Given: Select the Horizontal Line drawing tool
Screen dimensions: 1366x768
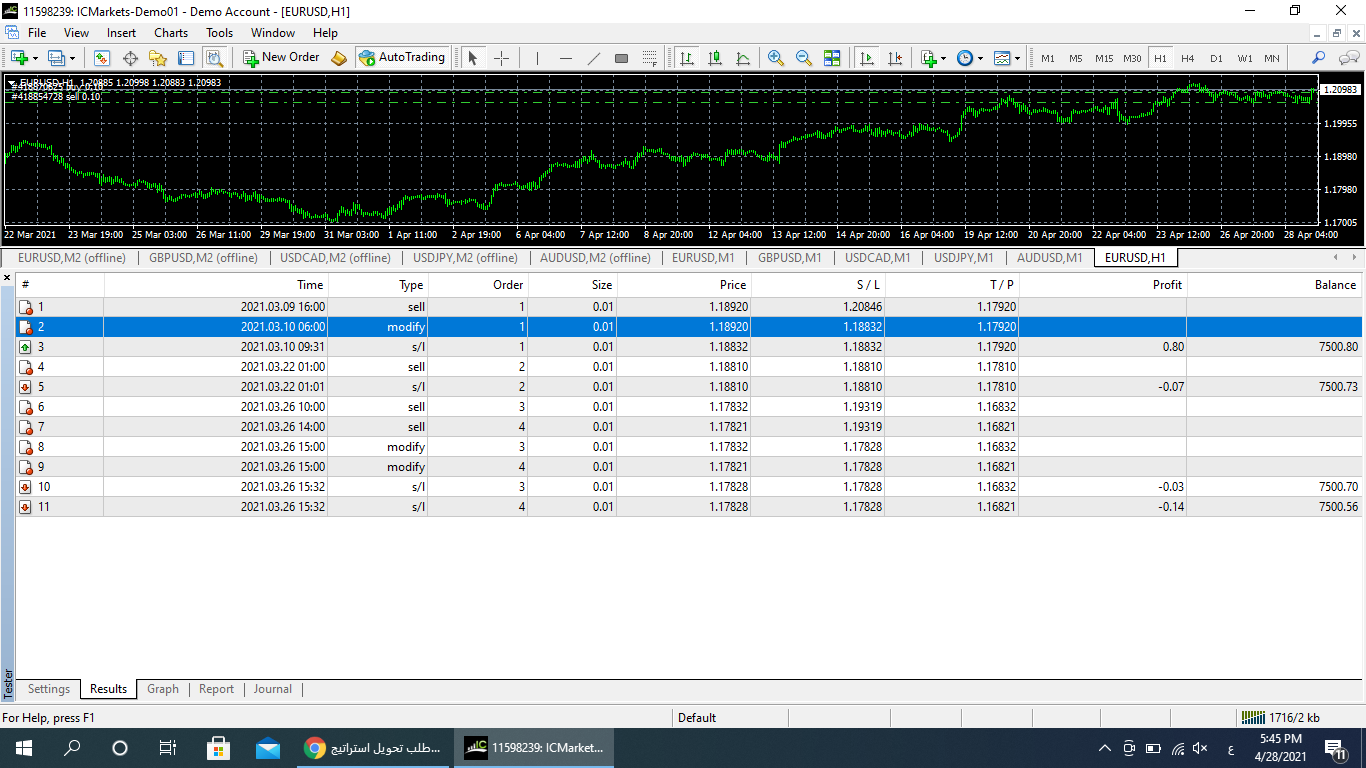Looking at the screenshot, I should coord(565,58).
